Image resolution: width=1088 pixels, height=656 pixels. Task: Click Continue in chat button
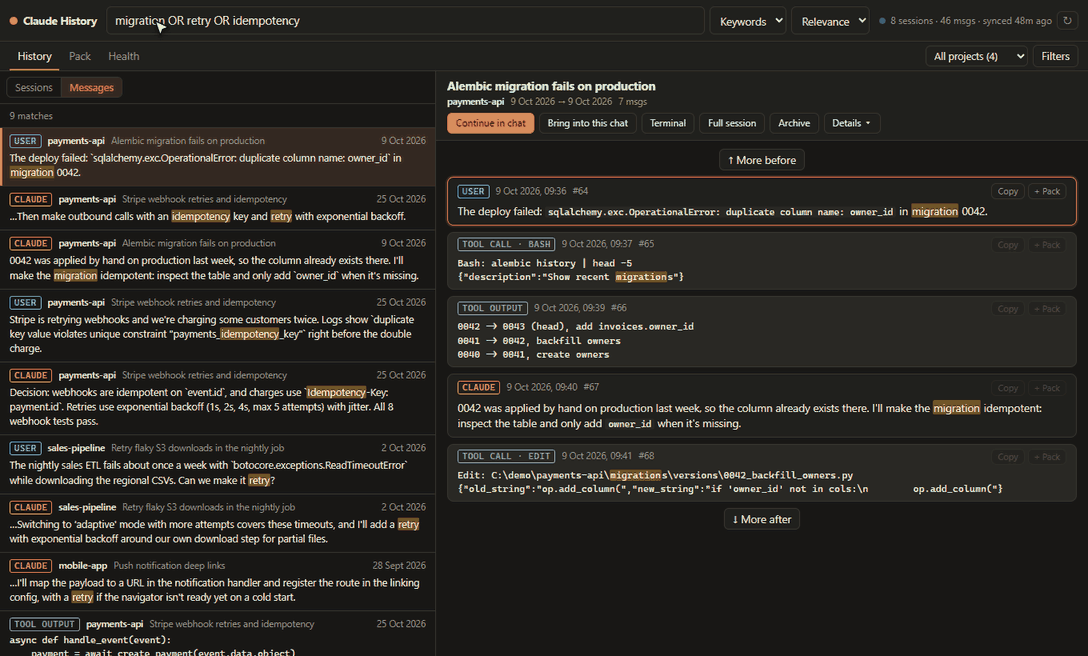pyautogui.click(x=491, y=123)
